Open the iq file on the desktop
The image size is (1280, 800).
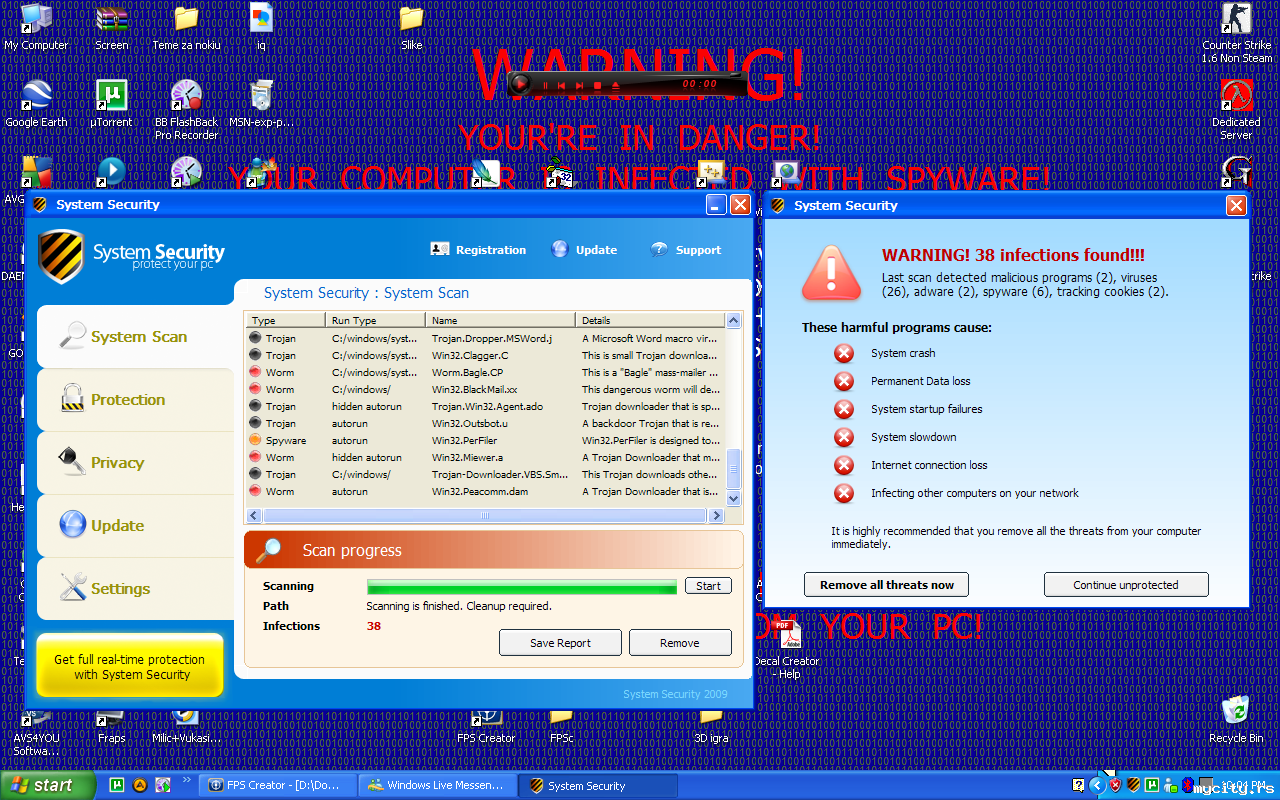pyautogui.click(x=261, y=27)
